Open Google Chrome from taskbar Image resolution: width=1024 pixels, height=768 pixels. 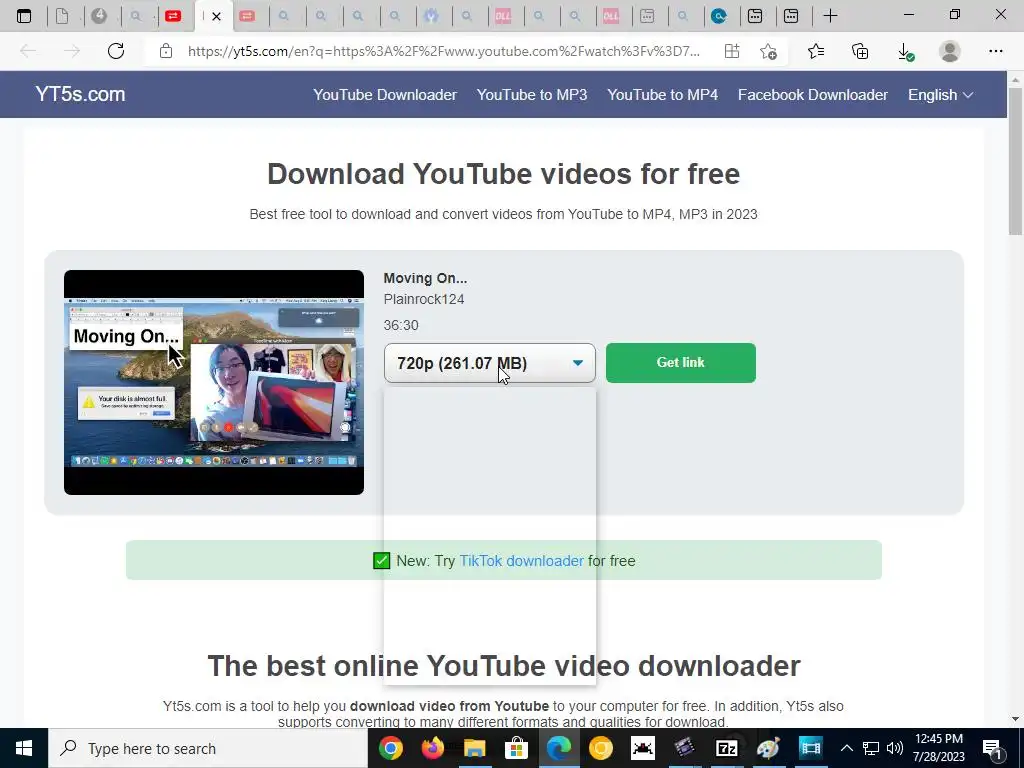click(x=391, y=748)
